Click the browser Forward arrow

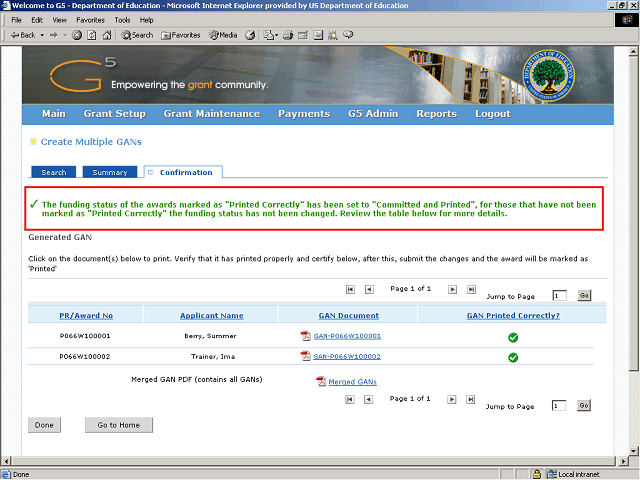point(54,35)
